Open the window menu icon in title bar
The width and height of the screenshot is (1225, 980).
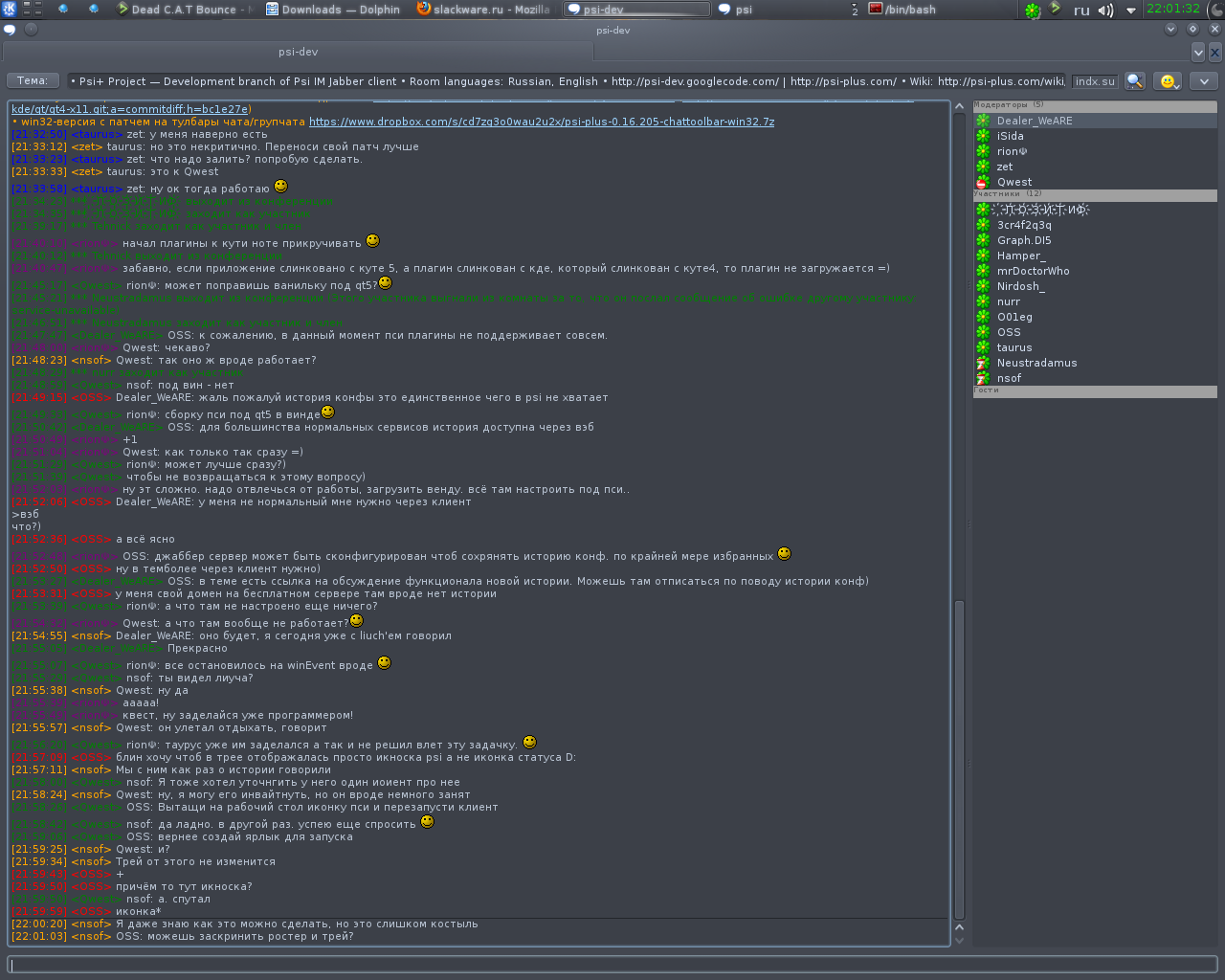point(10,29)
